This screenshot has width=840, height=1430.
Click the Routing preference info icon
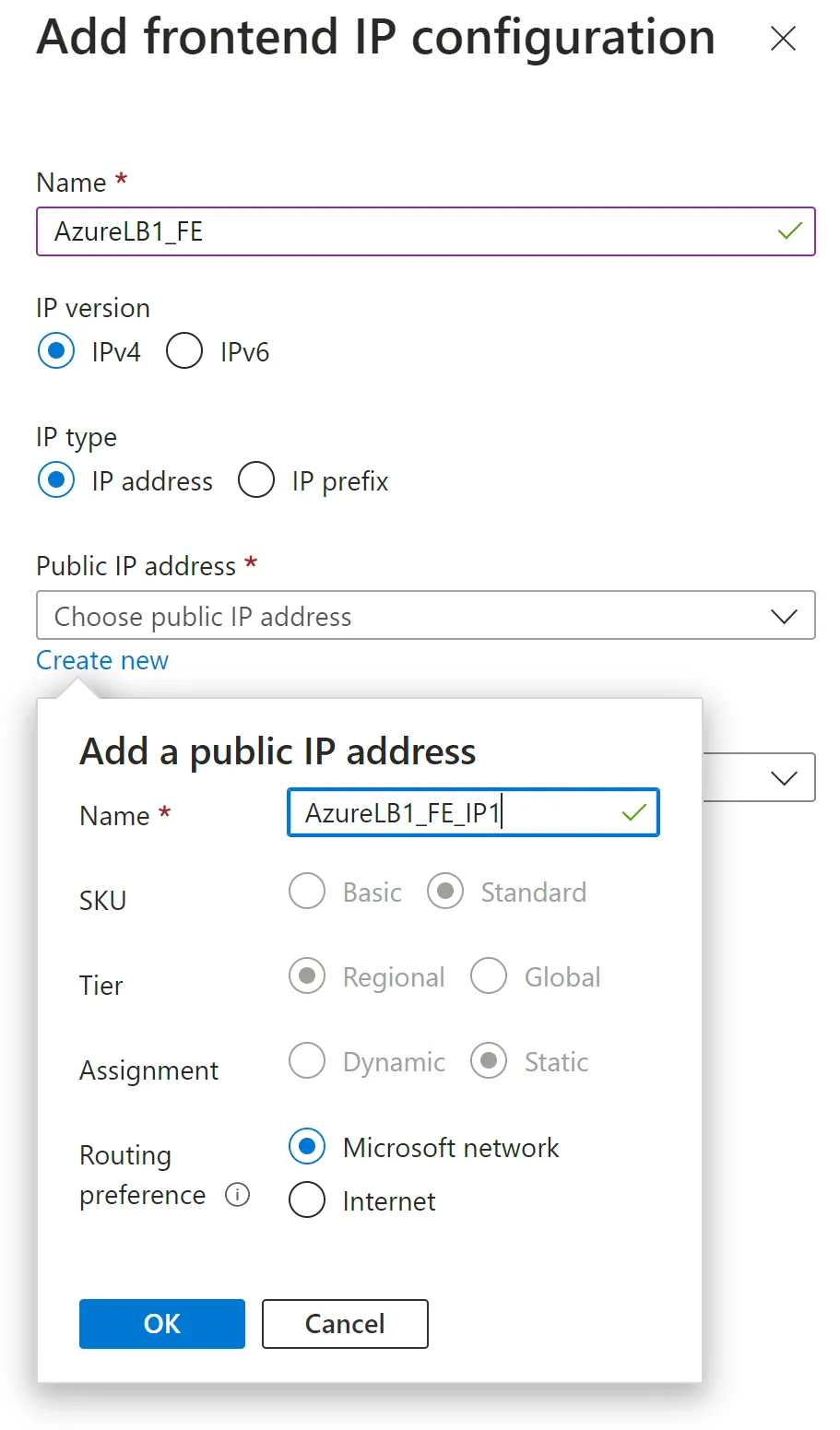coord(238,1195)
